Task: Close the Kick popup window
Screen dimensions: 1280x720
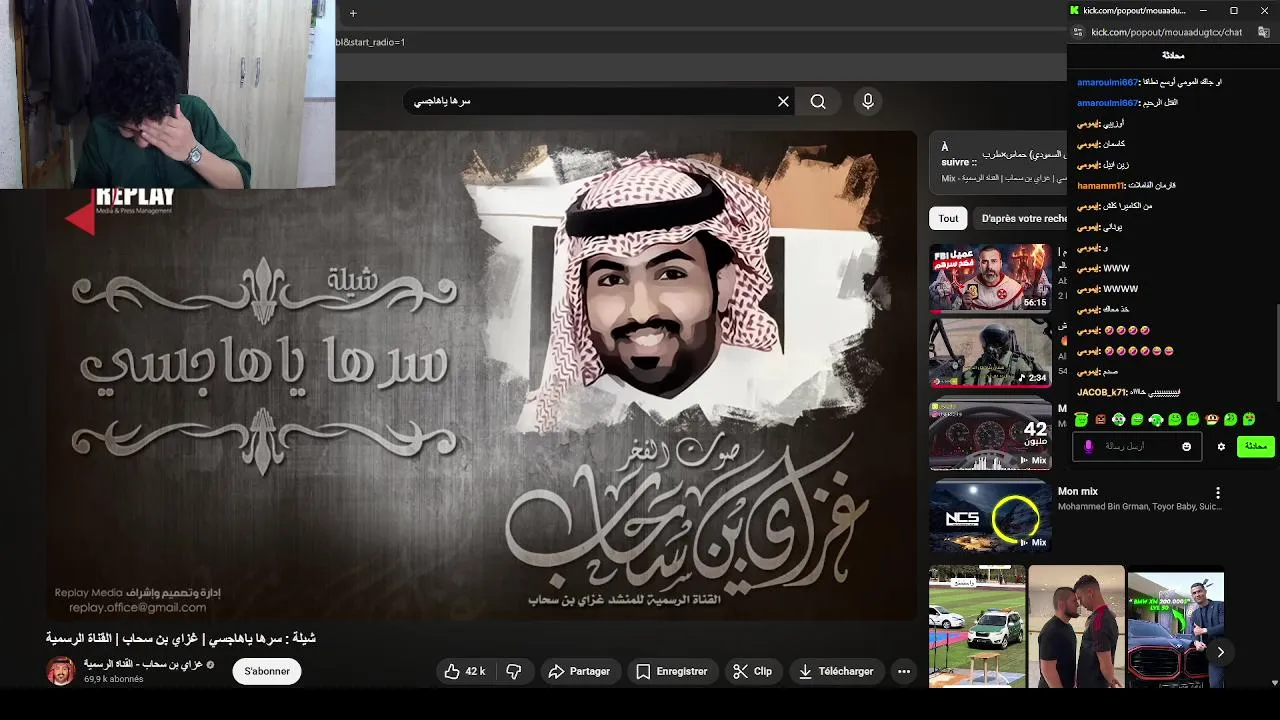Action: (x=1264, y=10)
